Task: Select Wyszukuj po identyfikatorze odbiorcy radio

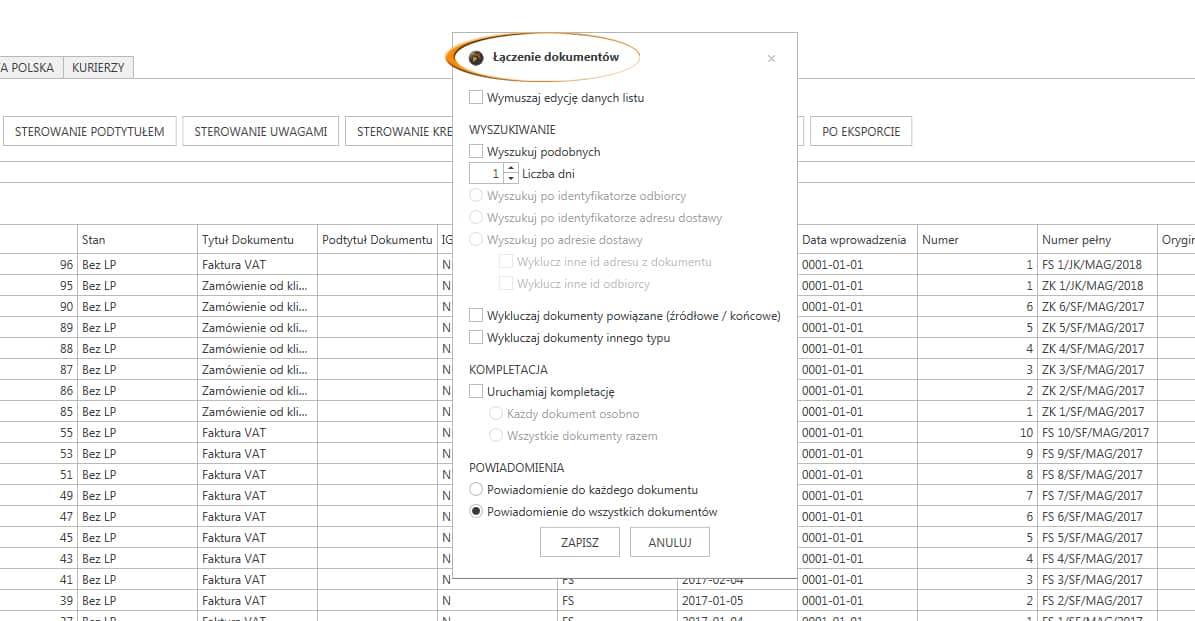Action: 476,196
